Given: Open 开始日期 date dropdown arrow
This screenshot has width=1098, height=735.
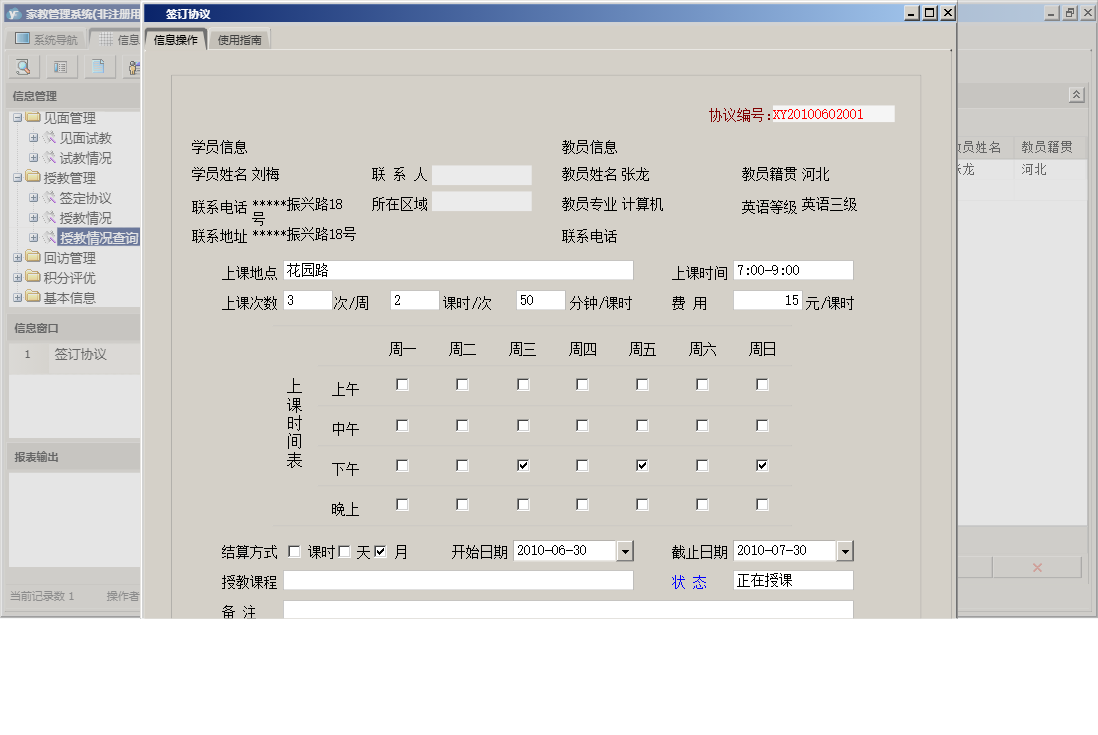Looking at the screenshot, I should click(x=625, y=552).
